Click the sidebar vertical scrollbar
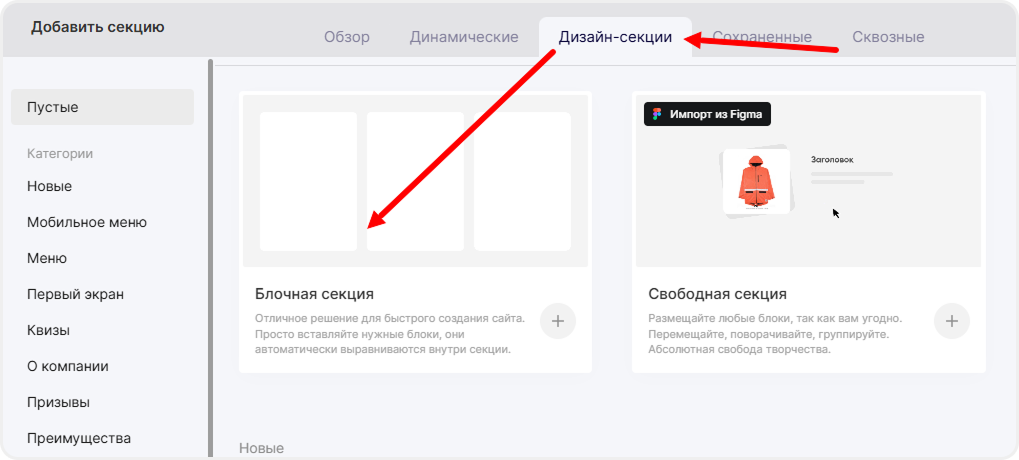Screen dimensions: 1019x460 [210, 250]
